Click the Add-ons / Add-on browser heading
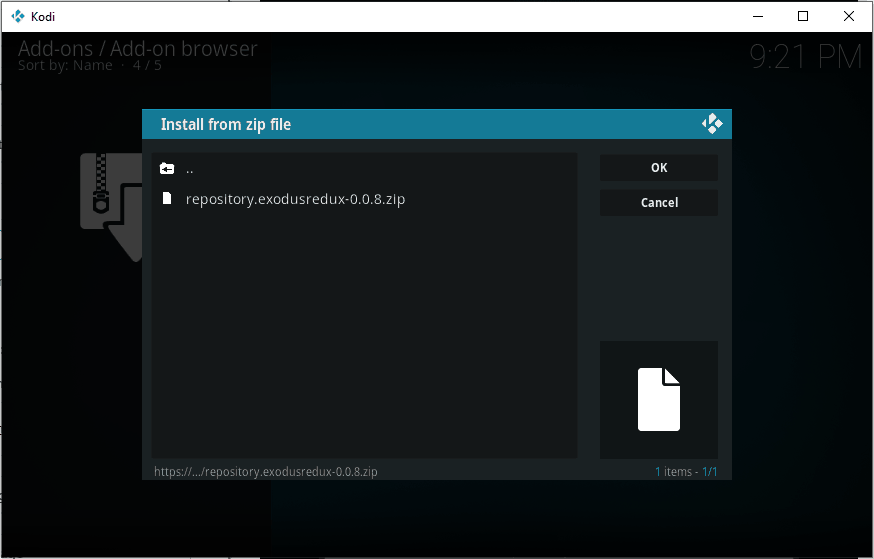 pos(138,48)
